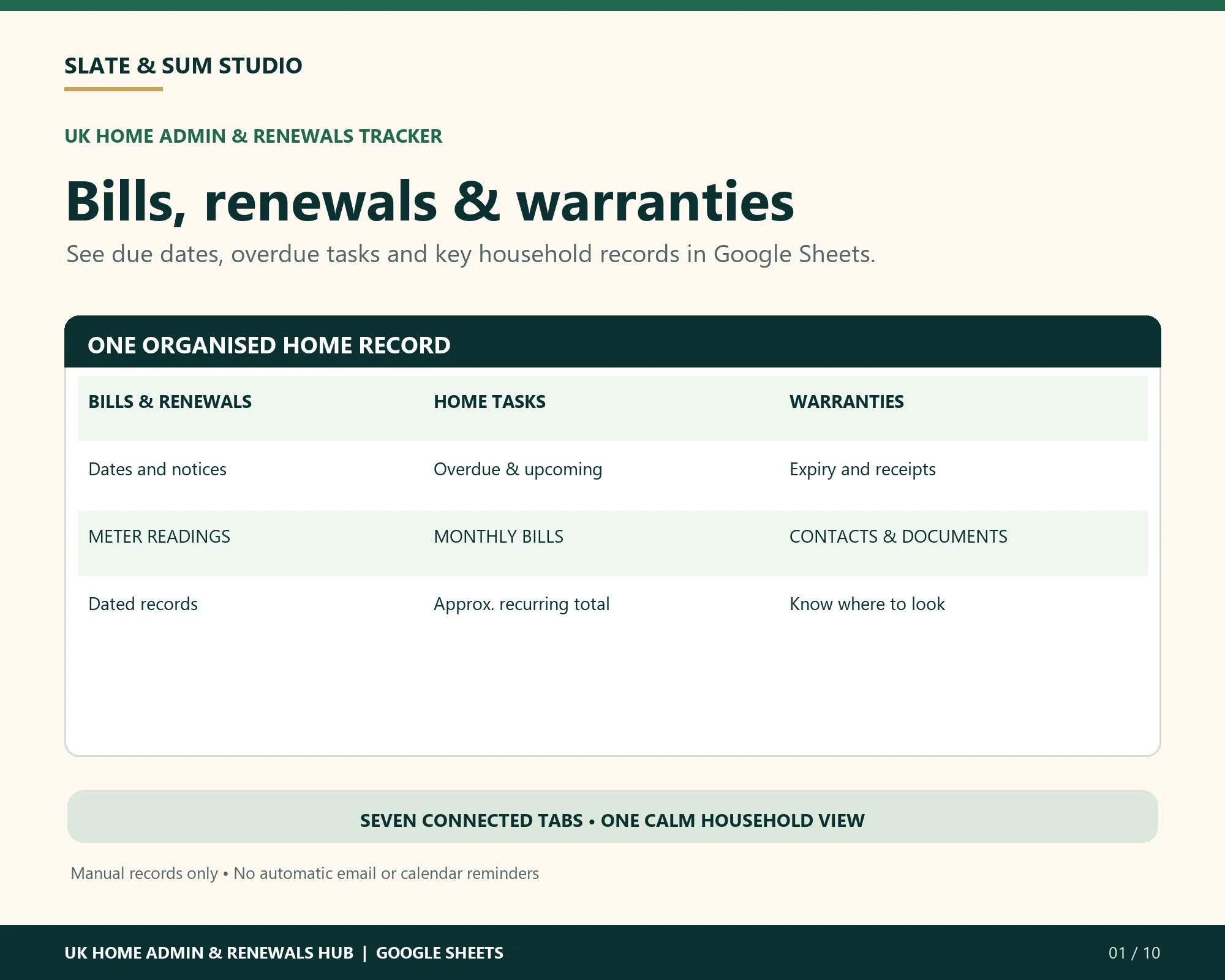Click the 'Overdue & upcoming' cell

coord(518,469)
